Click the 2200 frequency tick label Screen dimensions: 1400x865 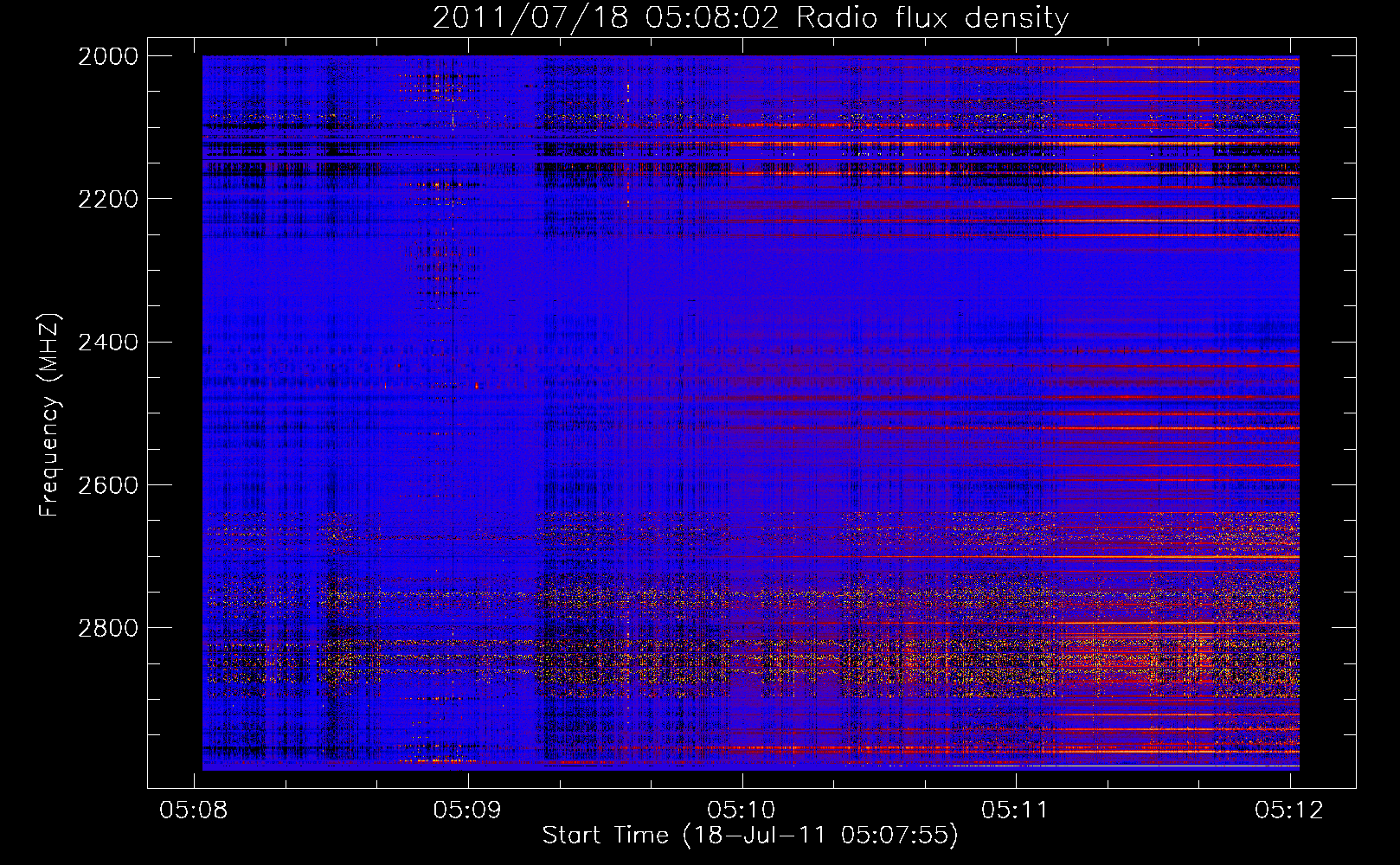108,199
